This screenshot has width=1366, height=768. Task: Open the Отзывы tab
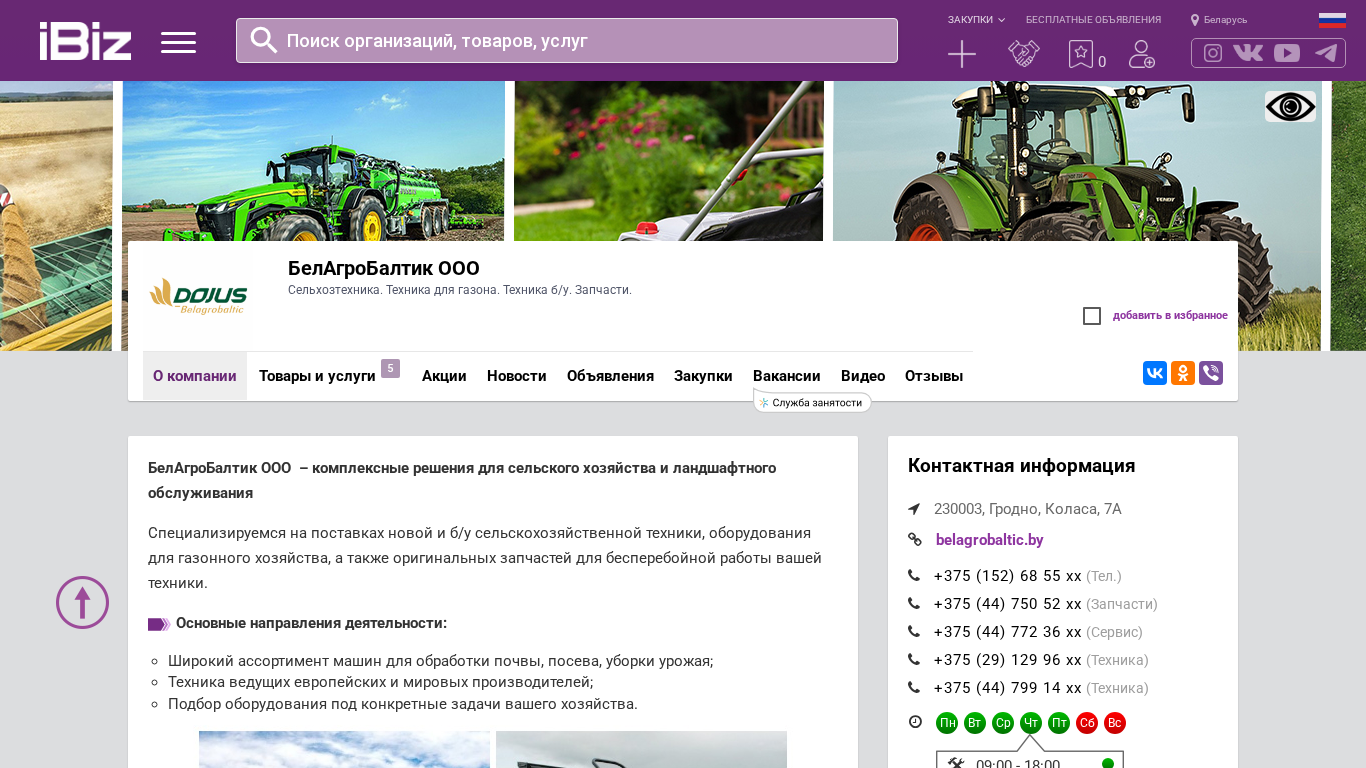934,376
